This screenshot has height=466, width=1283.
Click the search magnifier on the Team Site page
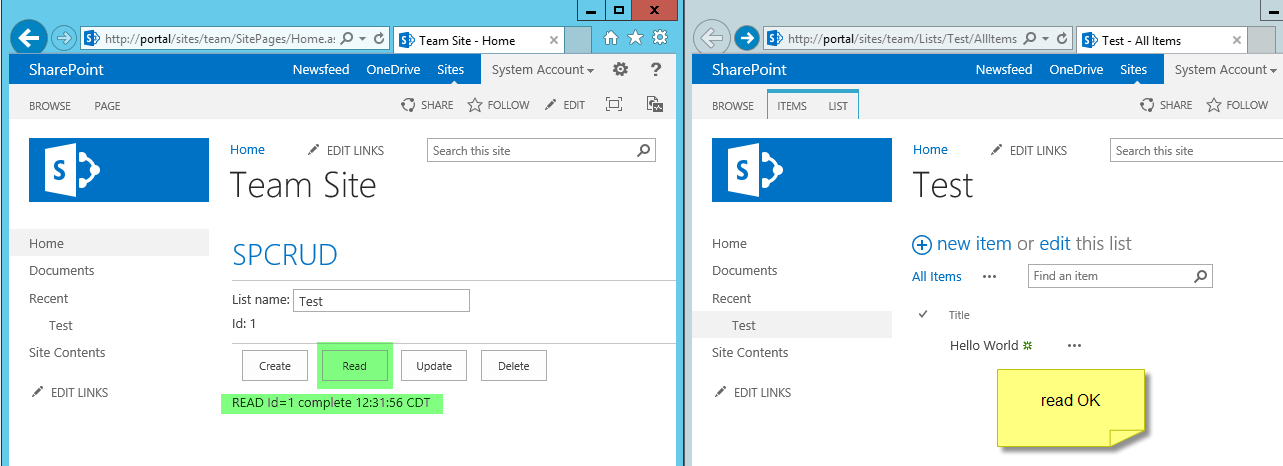coord(644,151)
